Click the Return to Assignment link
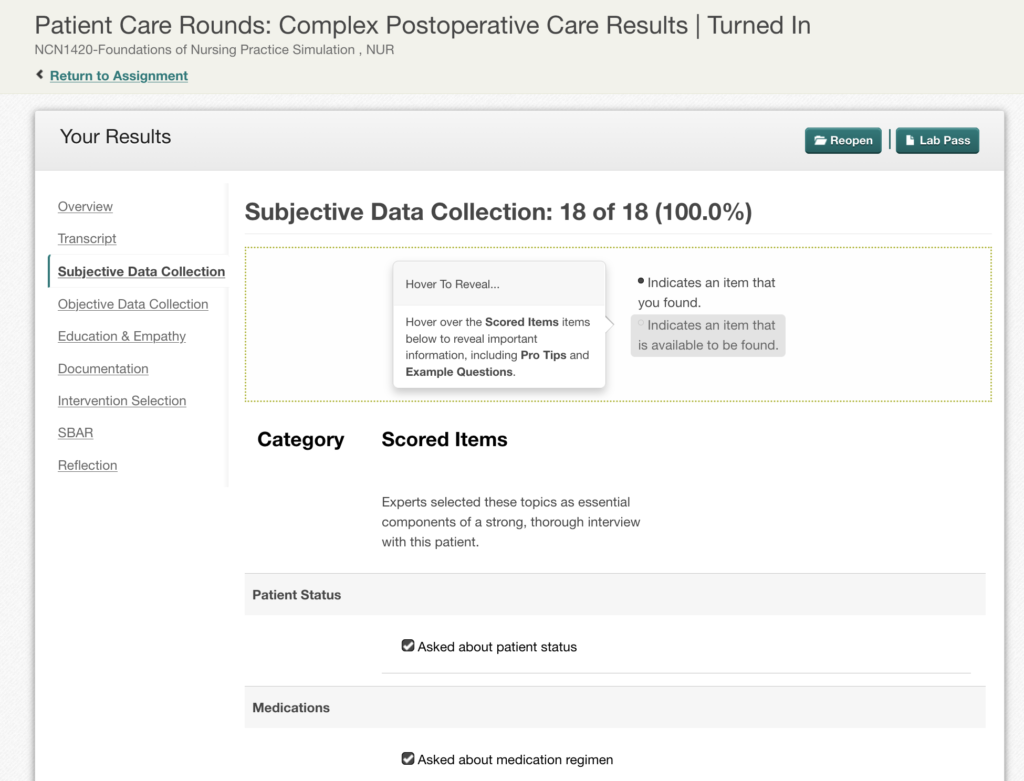This screenshot has width=1024, height=781. [119, 76]
